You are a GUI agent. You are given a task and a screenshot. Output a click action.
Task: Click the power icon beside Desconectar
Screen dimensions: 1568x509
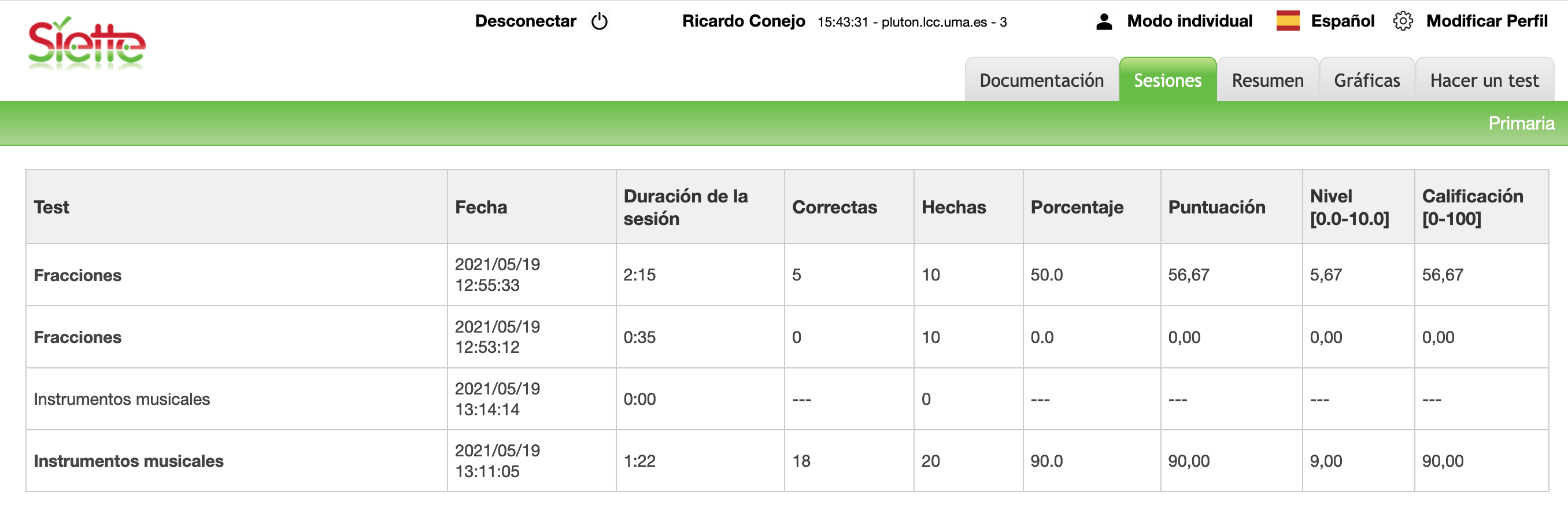point(599,21)
